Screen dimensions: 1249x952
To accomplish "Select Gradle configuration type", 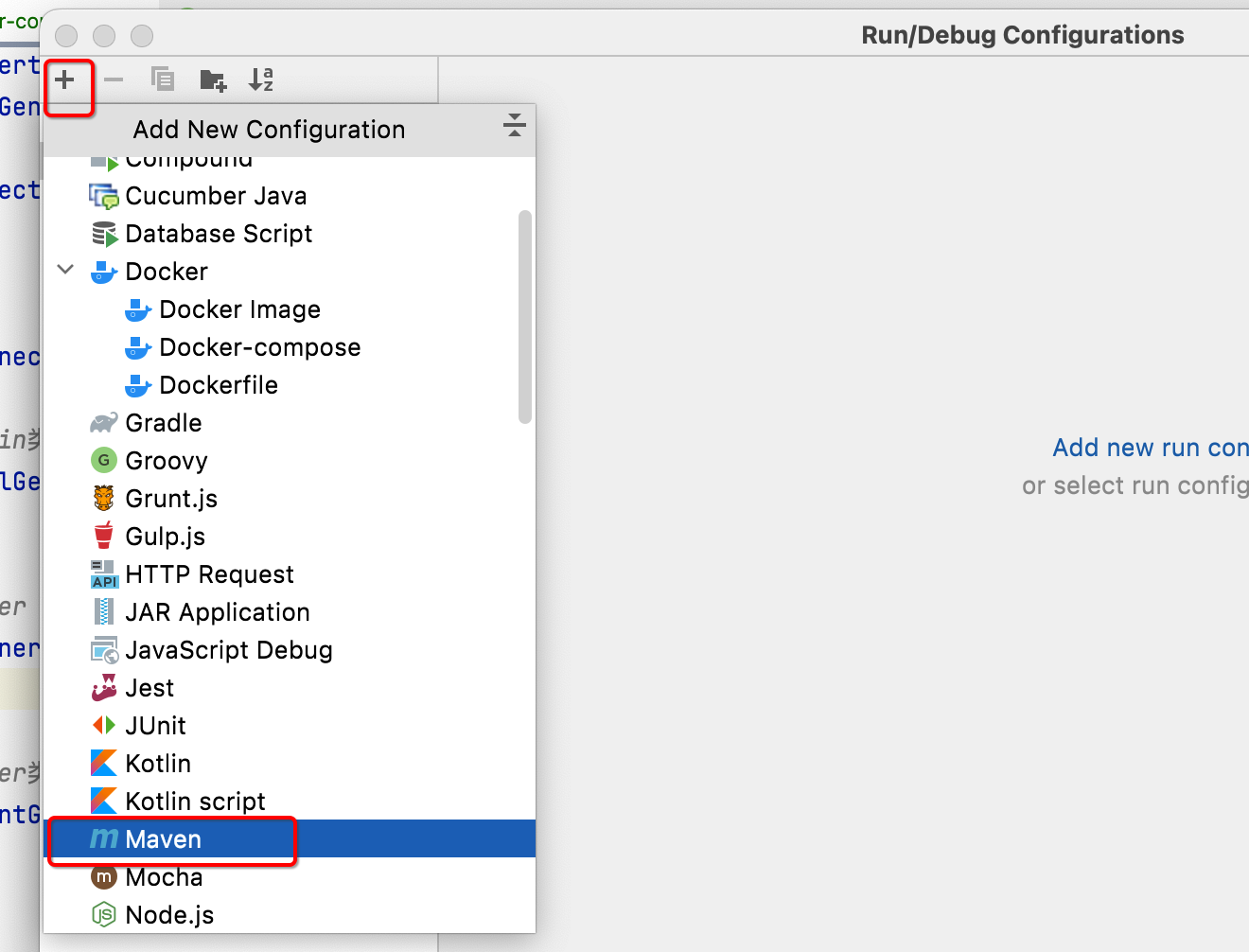I will 290,423.
